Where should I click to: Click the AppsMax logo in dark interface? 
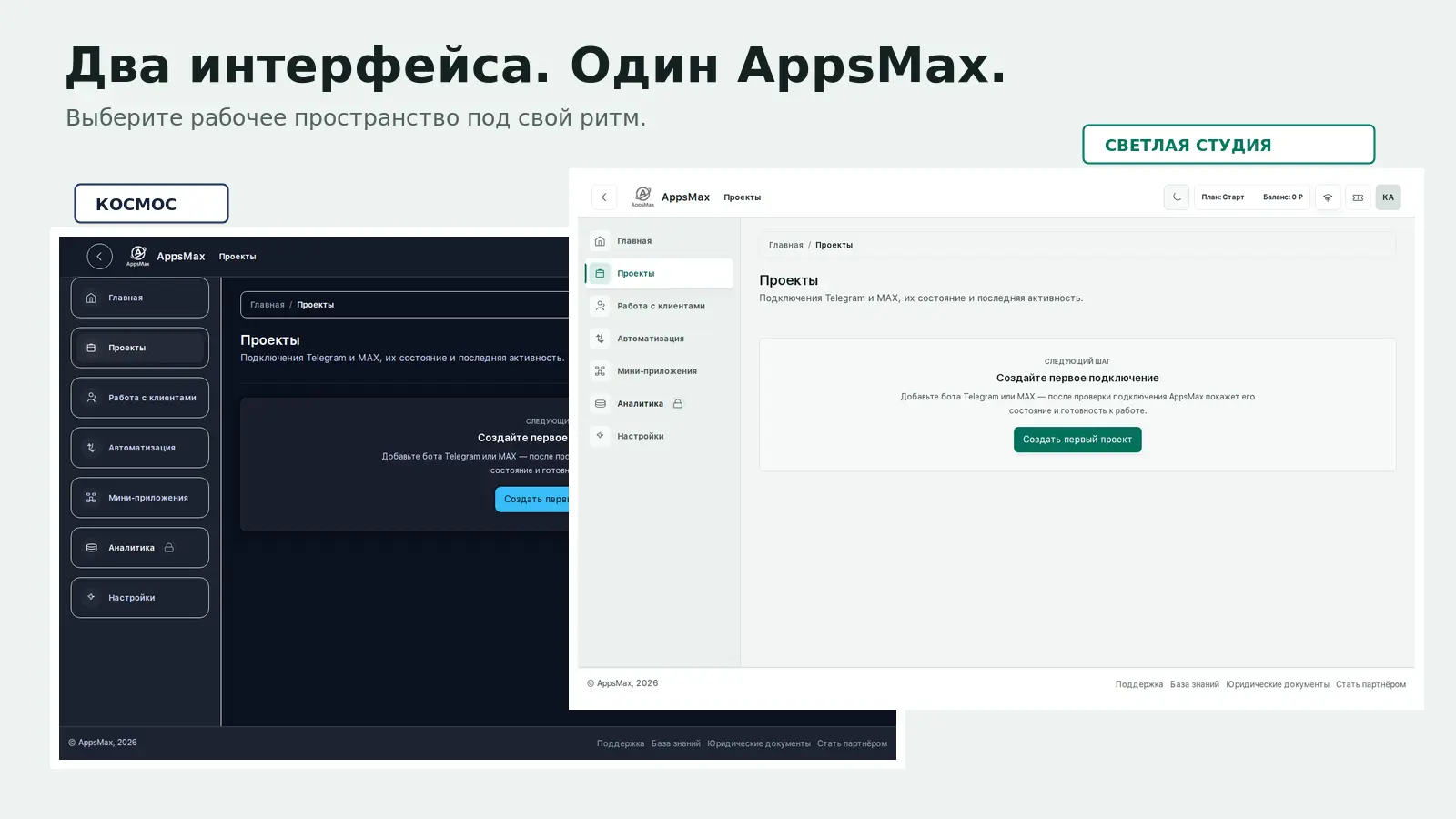click(x=138, y=257)
